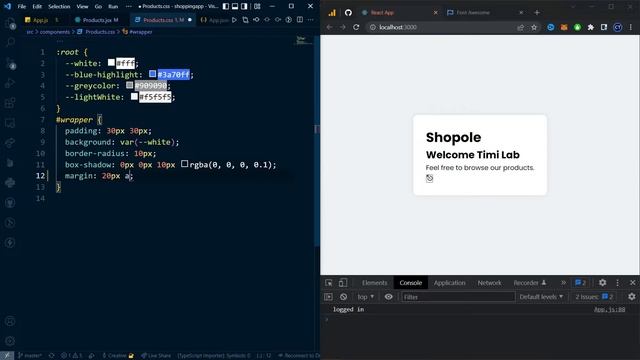Open the pinned analytics tab

[332, 13]
